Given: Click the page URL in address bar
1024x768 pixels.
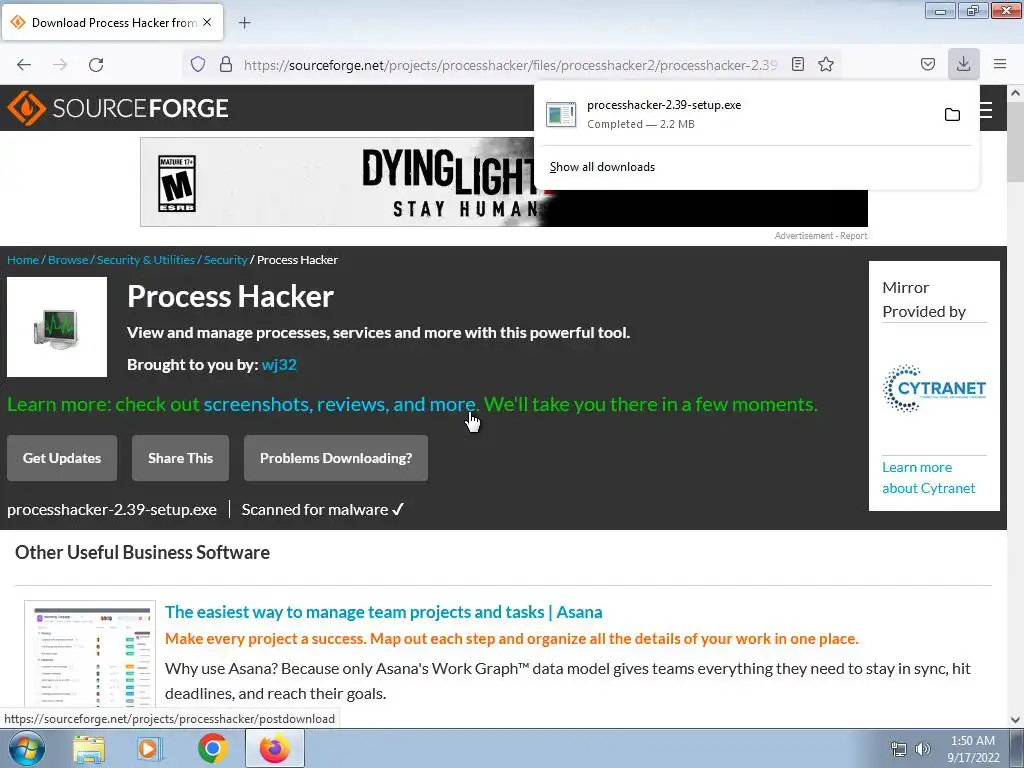Looking at the screenshot, I should point(509,65).
